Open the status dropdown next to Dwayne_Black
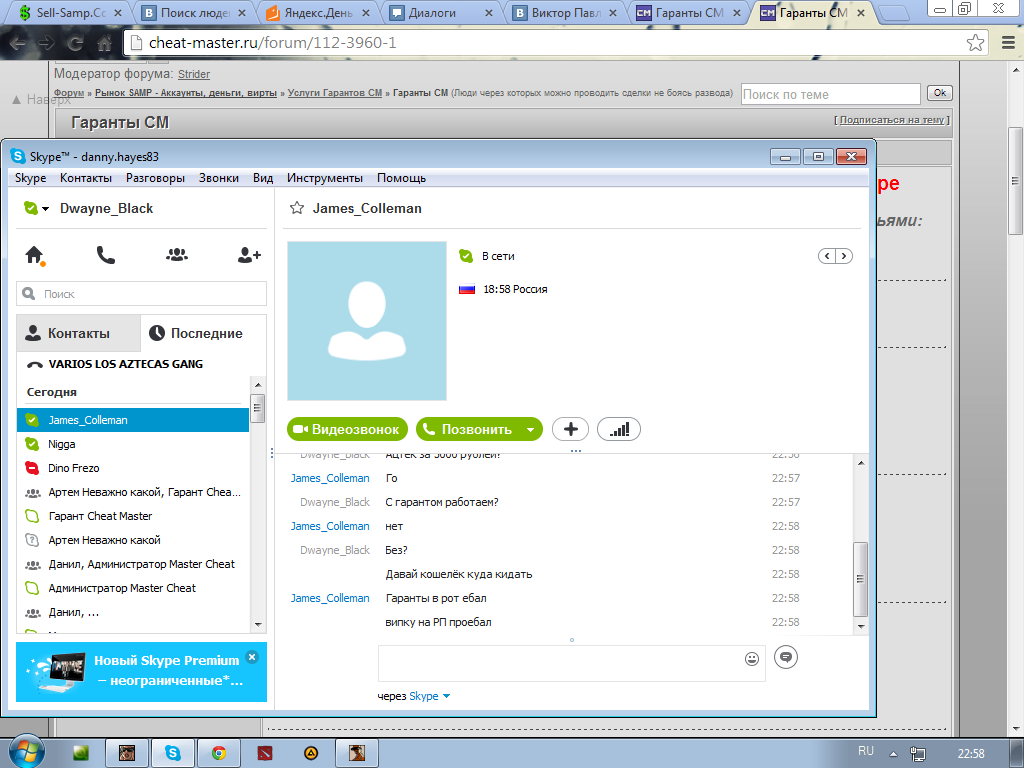Viewport: 1024px width, 768px height. 46,209
